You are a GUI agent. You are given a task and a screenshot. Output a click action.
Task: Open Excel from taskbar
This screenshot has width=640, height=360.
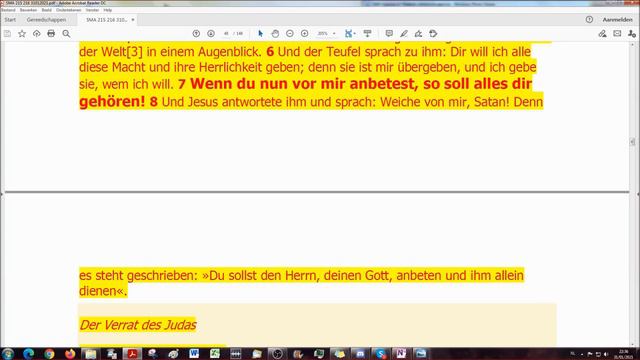pos(215,353)
